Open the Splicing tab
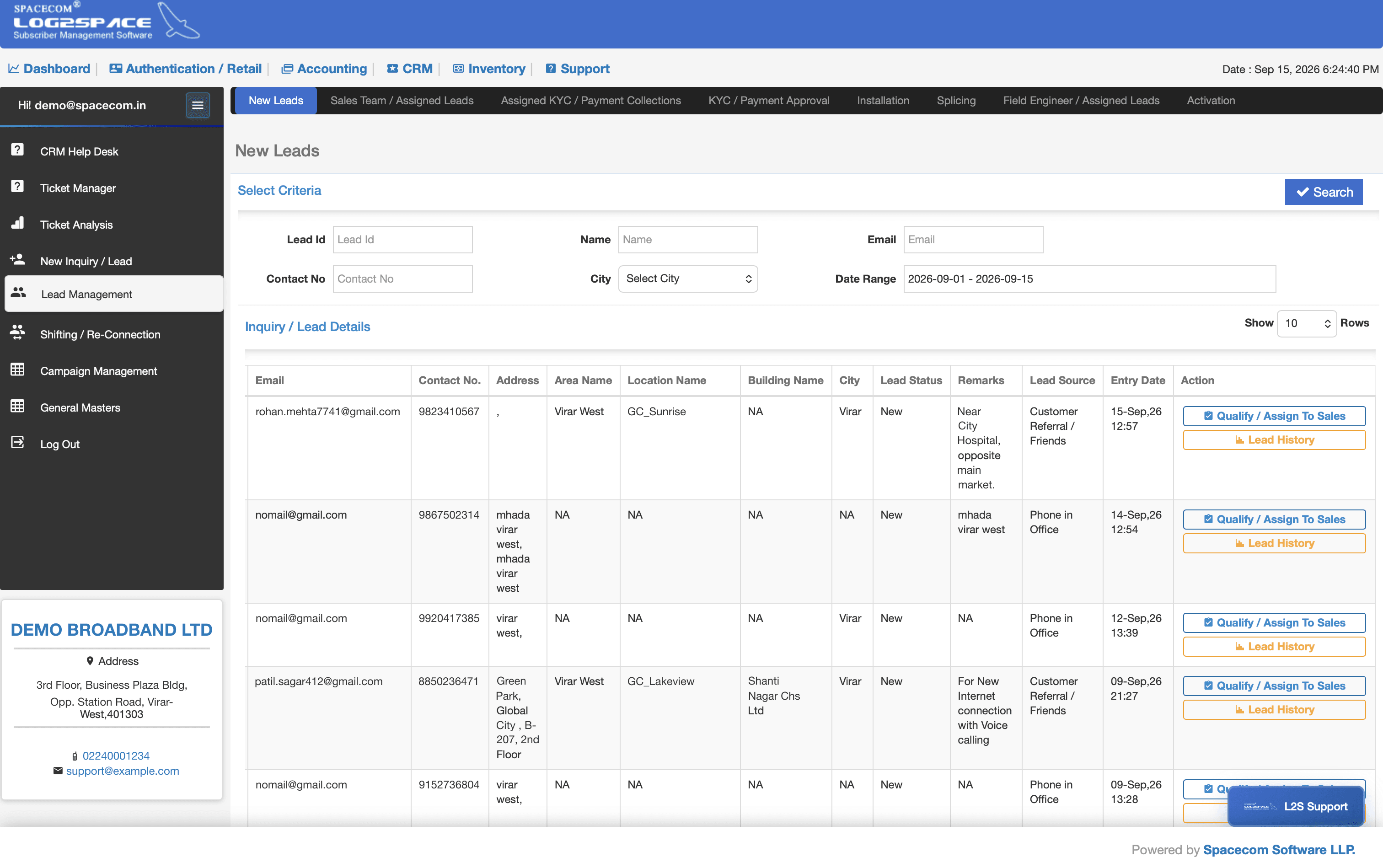Screen dimensions: 1383x868 click(956, 101)
